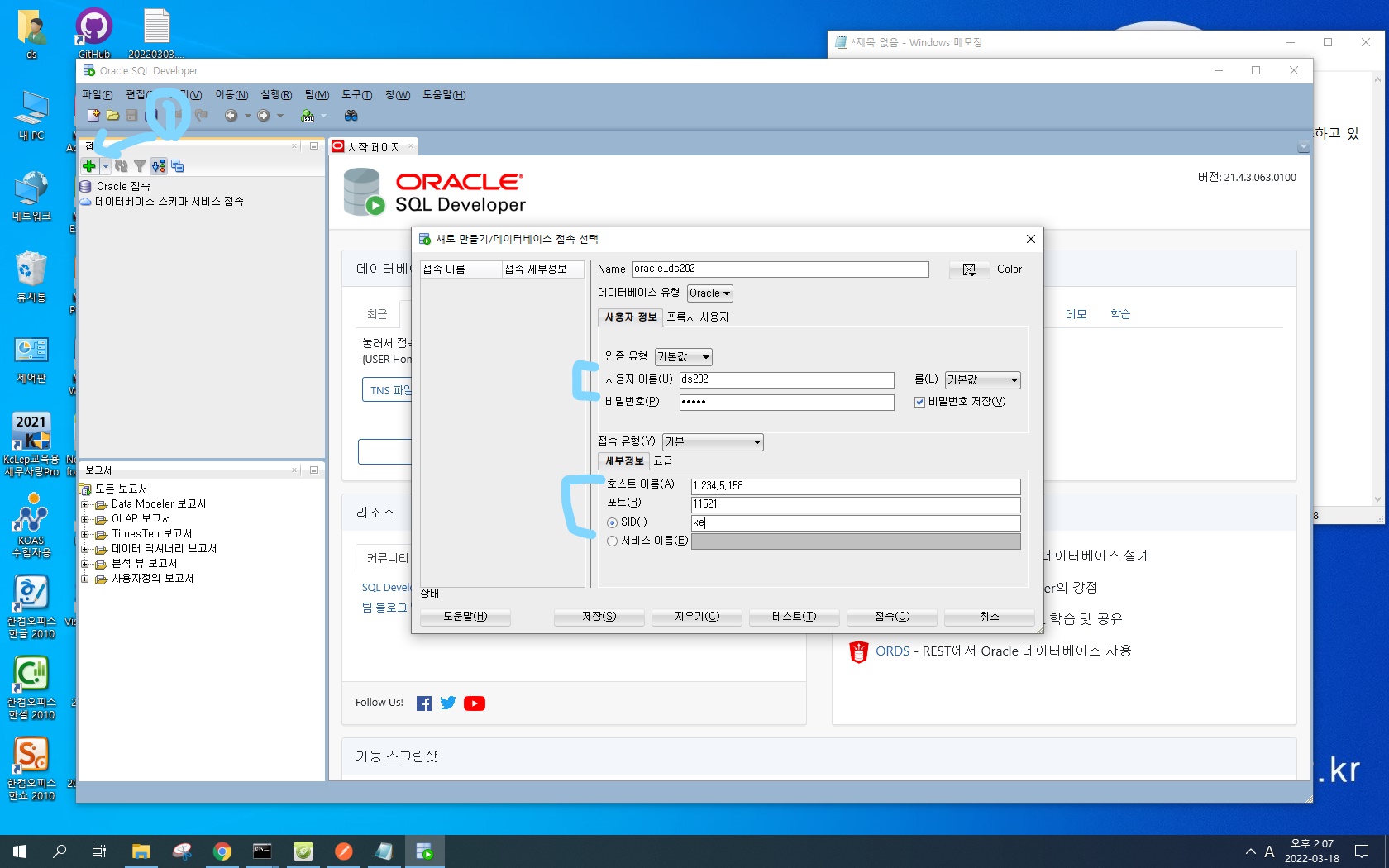This screenshot has height=868, width=1389.
Task: Expand the Data Dictionary reports node
Action: click(84, 549)
